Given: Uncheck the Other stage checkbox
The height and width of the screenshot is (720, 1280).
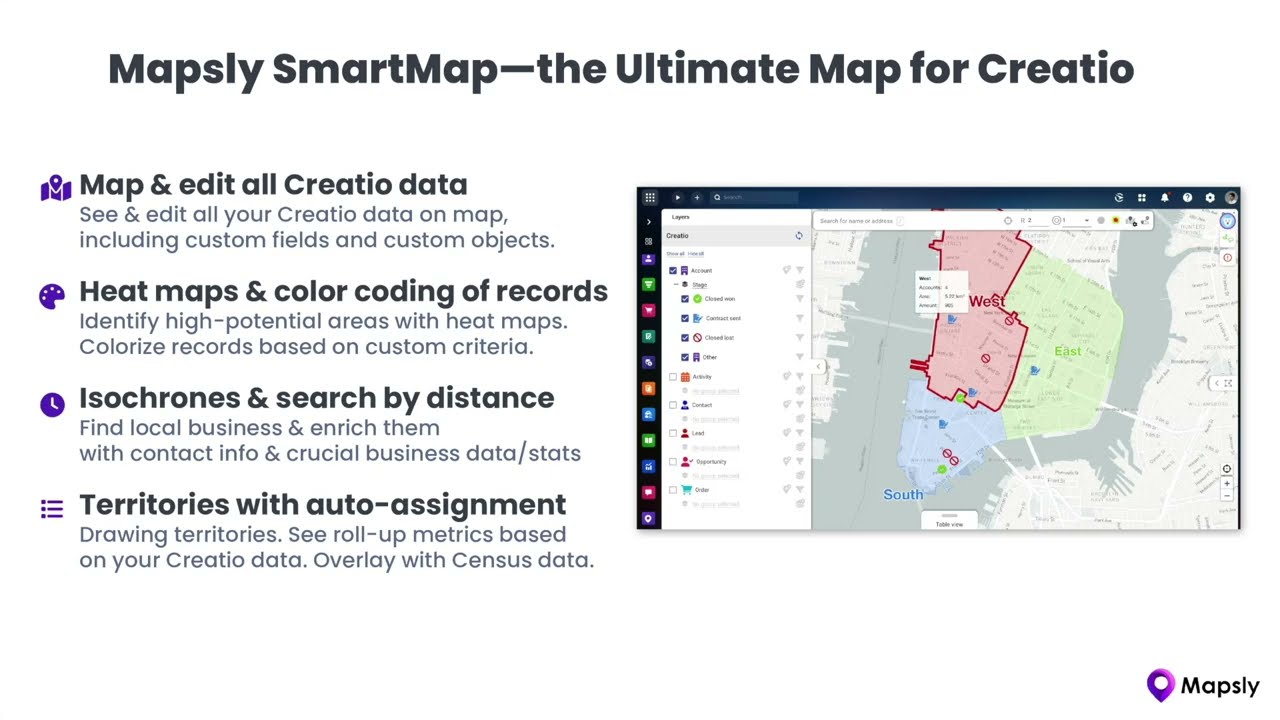Looking at the screenshot, I should click(x=685, y=357).
